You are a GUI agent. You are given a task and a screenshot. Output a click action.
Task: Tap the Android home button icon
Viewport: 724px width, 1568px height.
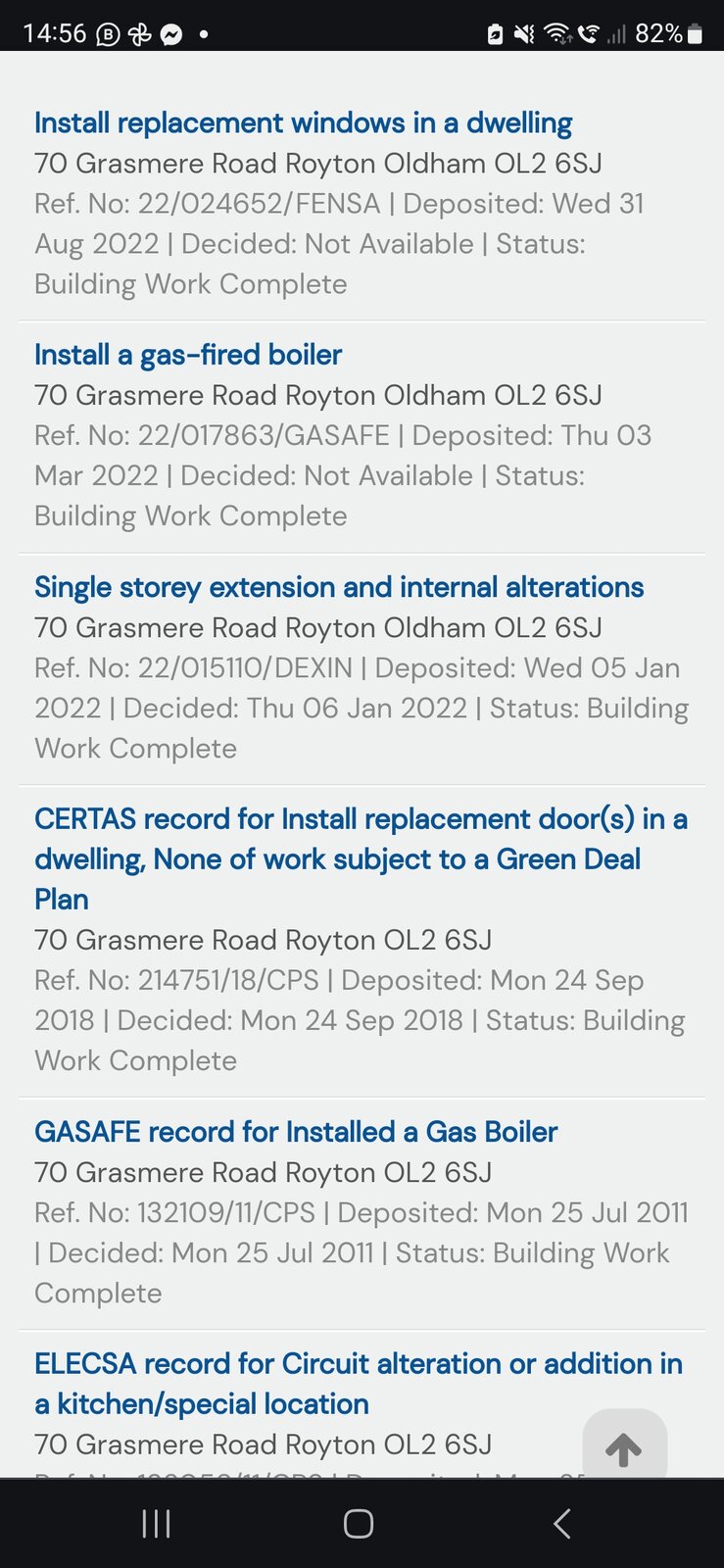(x=359, y=1523)
